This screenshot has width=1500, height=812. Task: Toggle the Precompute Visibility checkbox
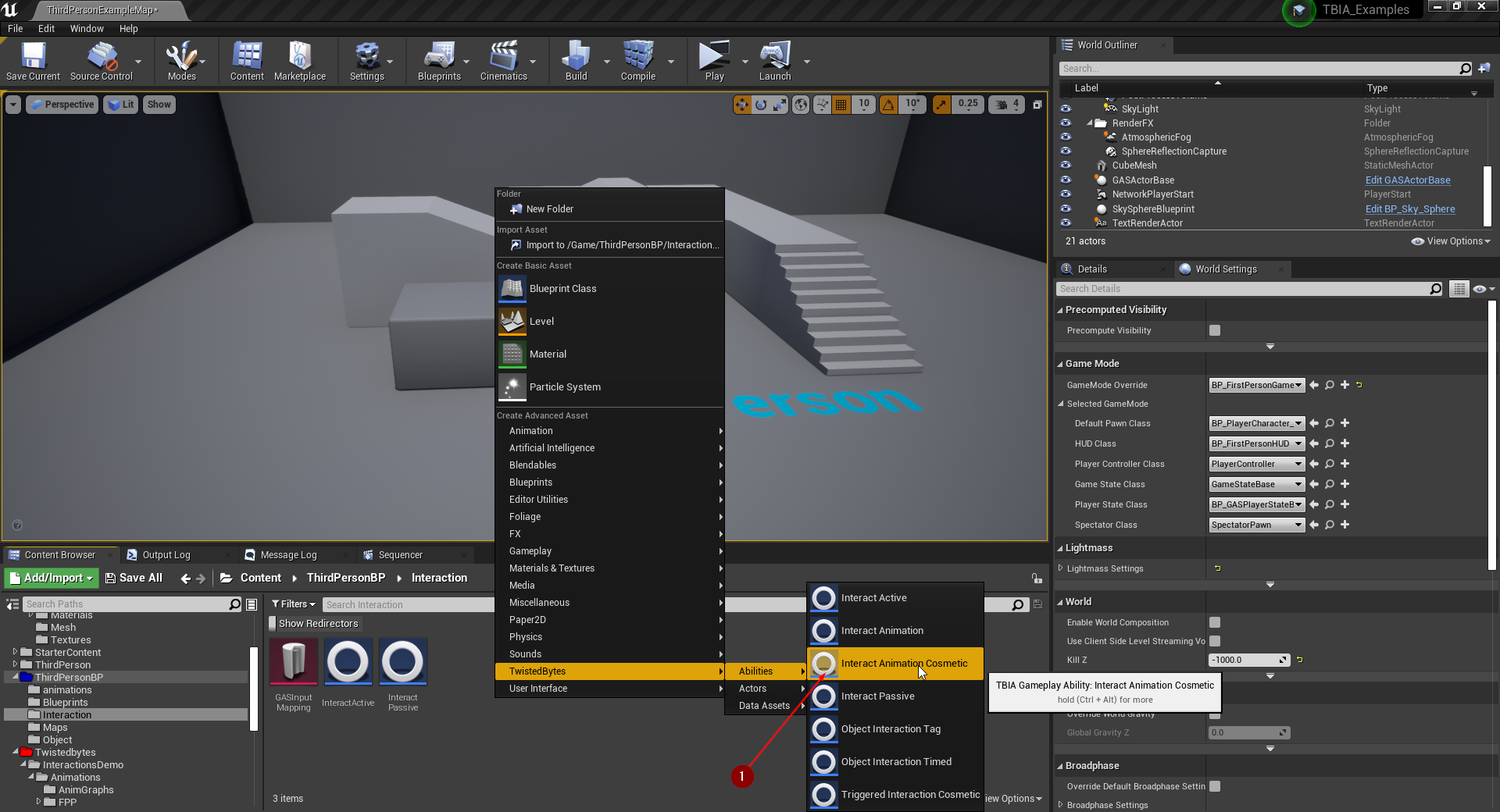[x=1215, y=330]
